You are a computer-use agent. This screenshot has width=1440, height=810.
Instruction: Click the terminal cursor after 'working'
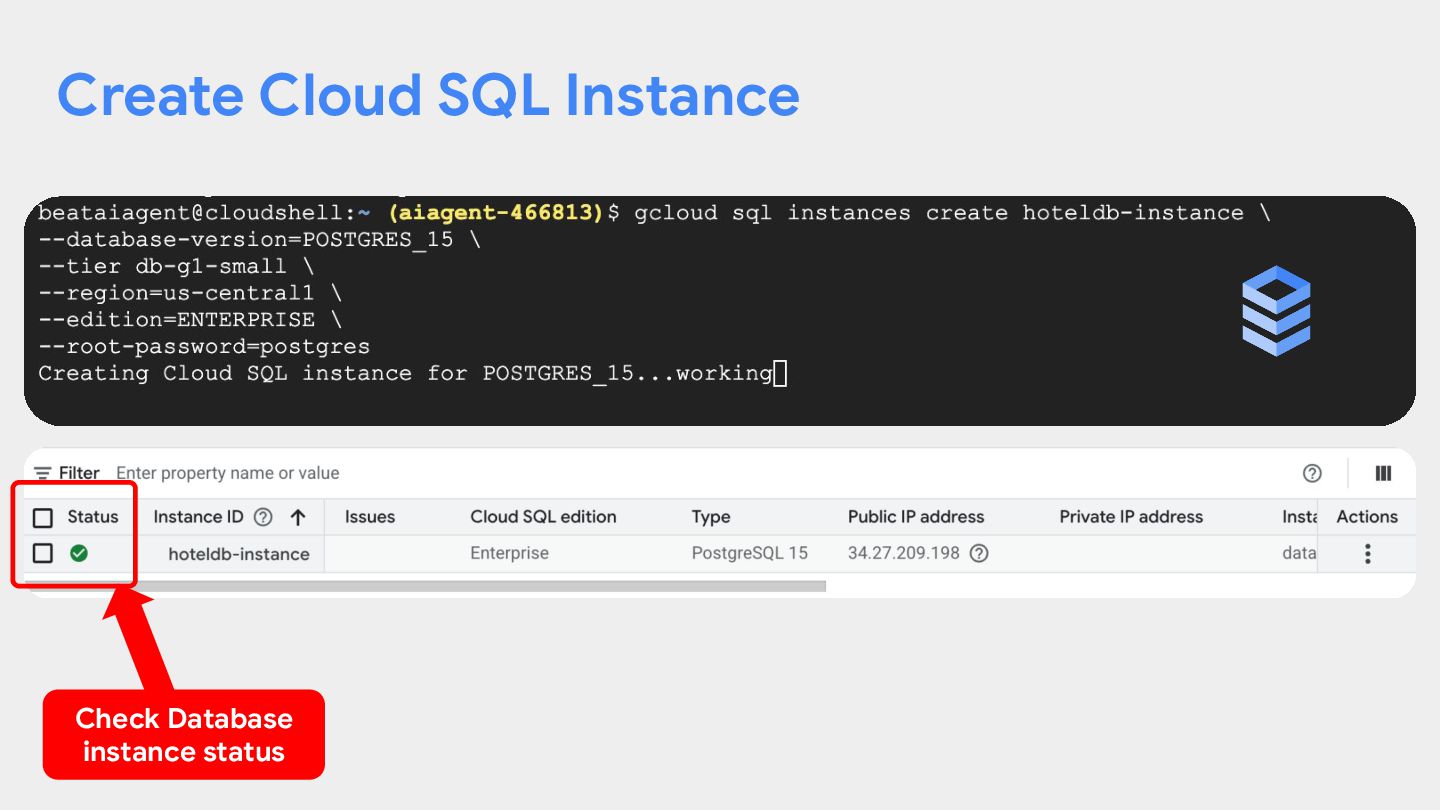[780, 374]
